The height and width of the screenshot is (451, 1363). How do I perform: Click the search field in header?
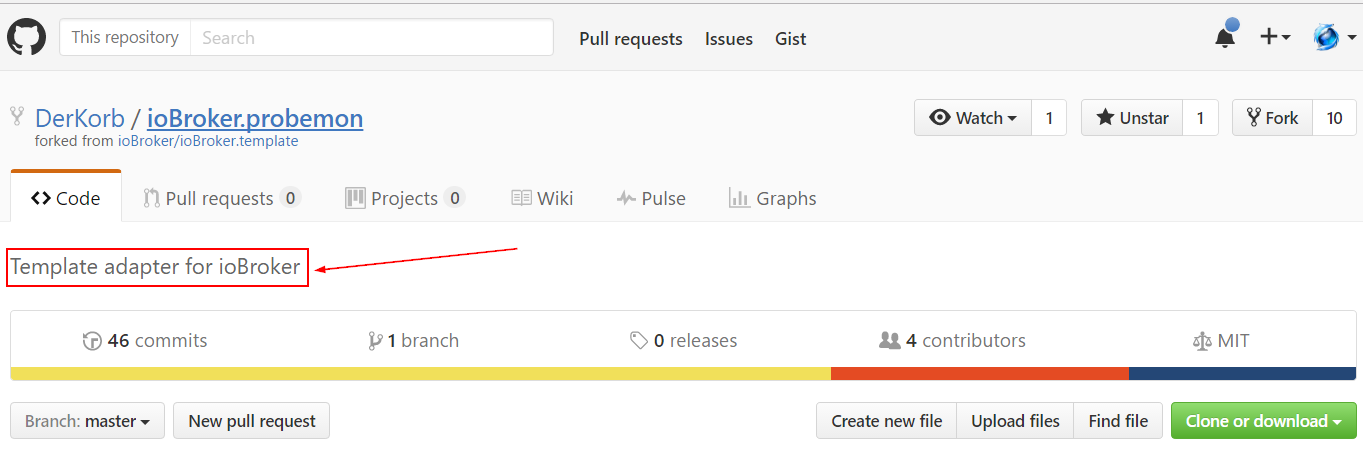coord(371,38)
